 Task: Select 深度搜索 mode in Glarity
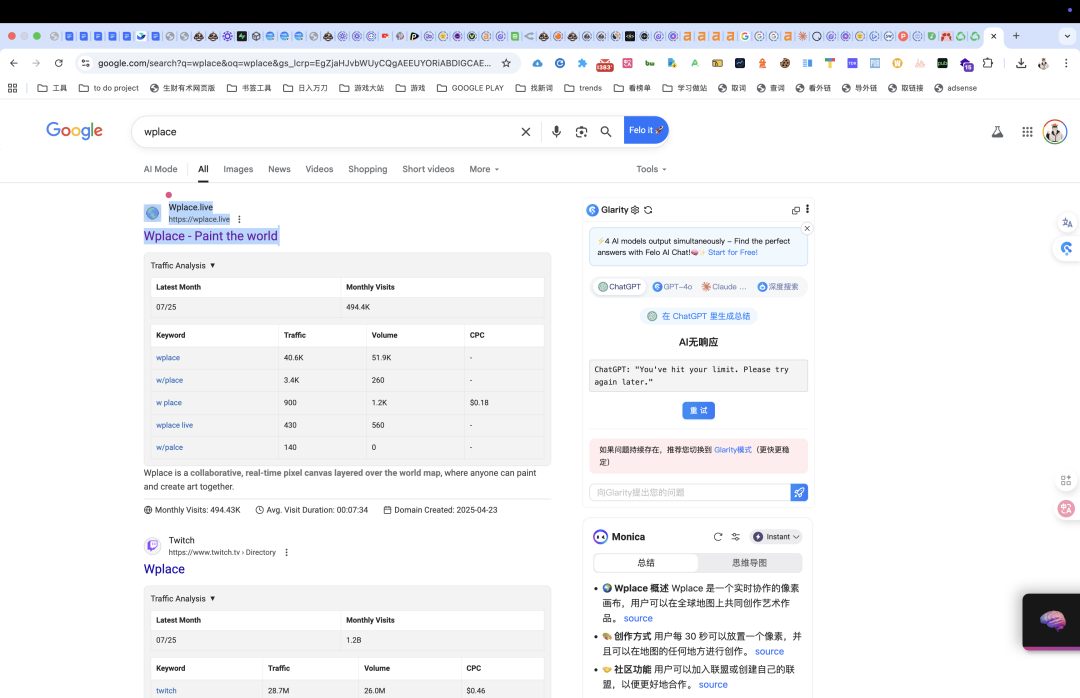coord(778,287)
